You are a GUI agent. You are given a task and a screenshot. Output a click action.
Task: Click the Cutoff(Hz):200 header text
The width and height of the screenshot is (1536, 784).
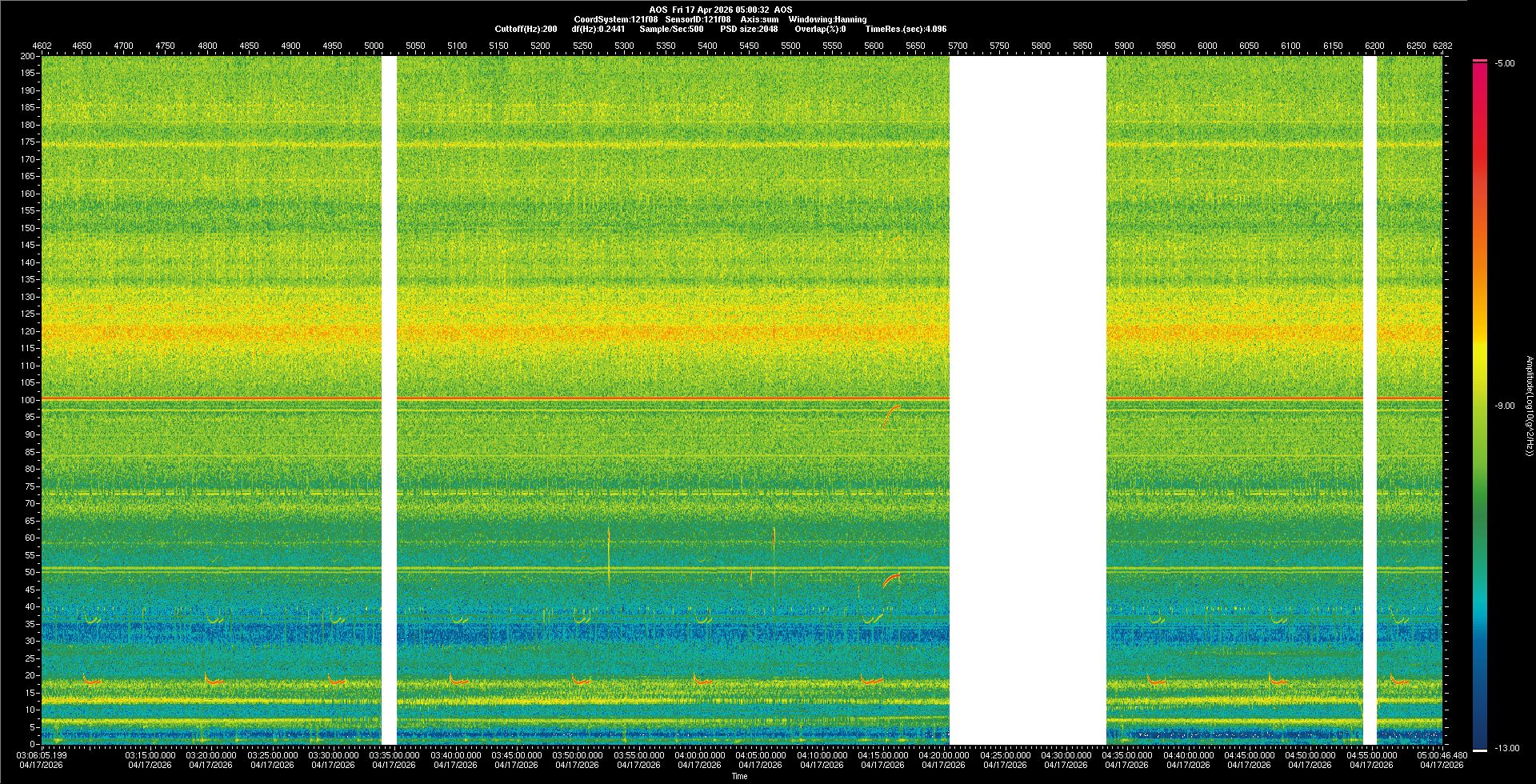pyautogui.click(x=526, y=29)
